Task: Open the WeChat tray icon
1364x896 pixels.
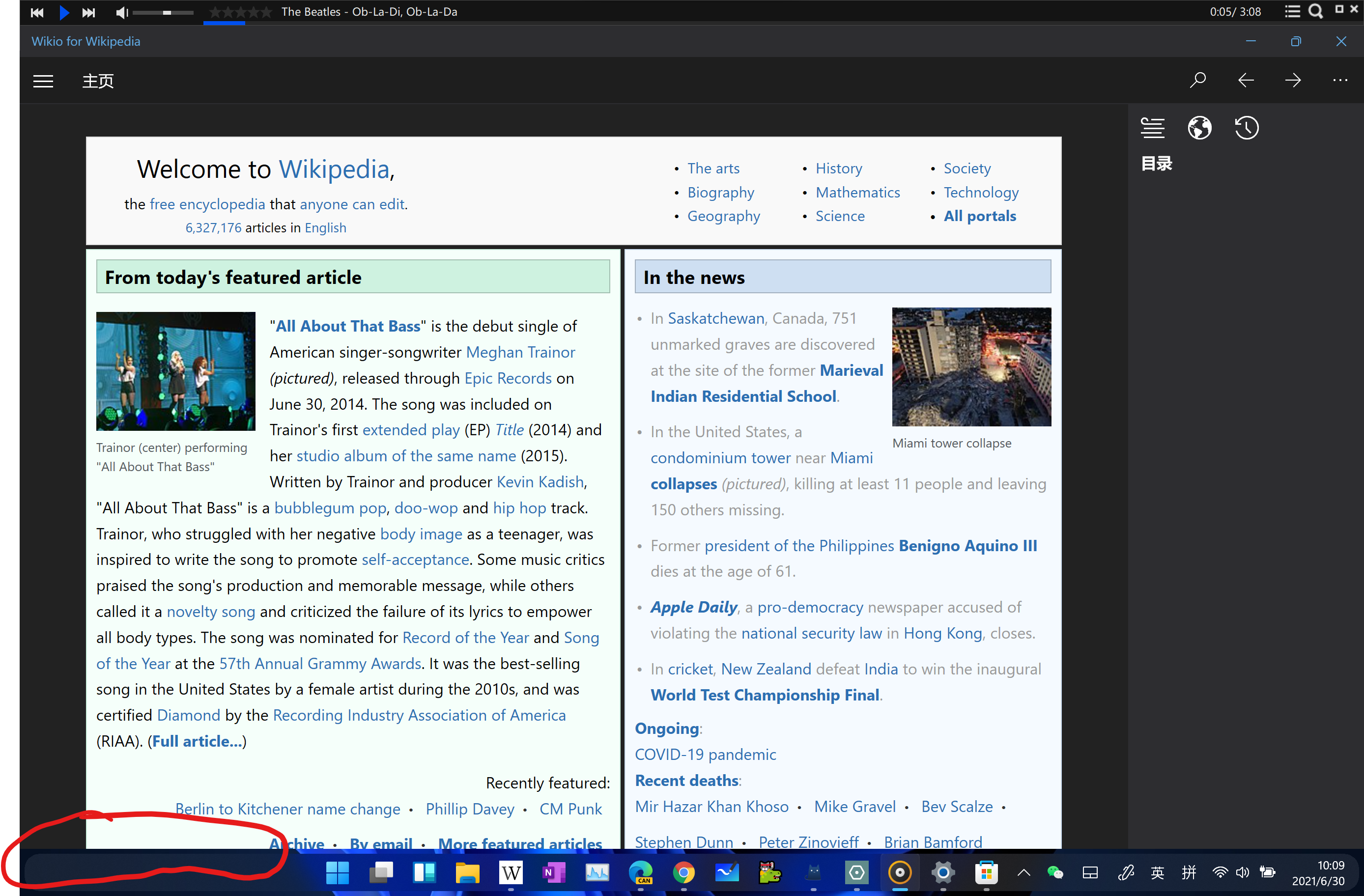Action: [1055, 872]
